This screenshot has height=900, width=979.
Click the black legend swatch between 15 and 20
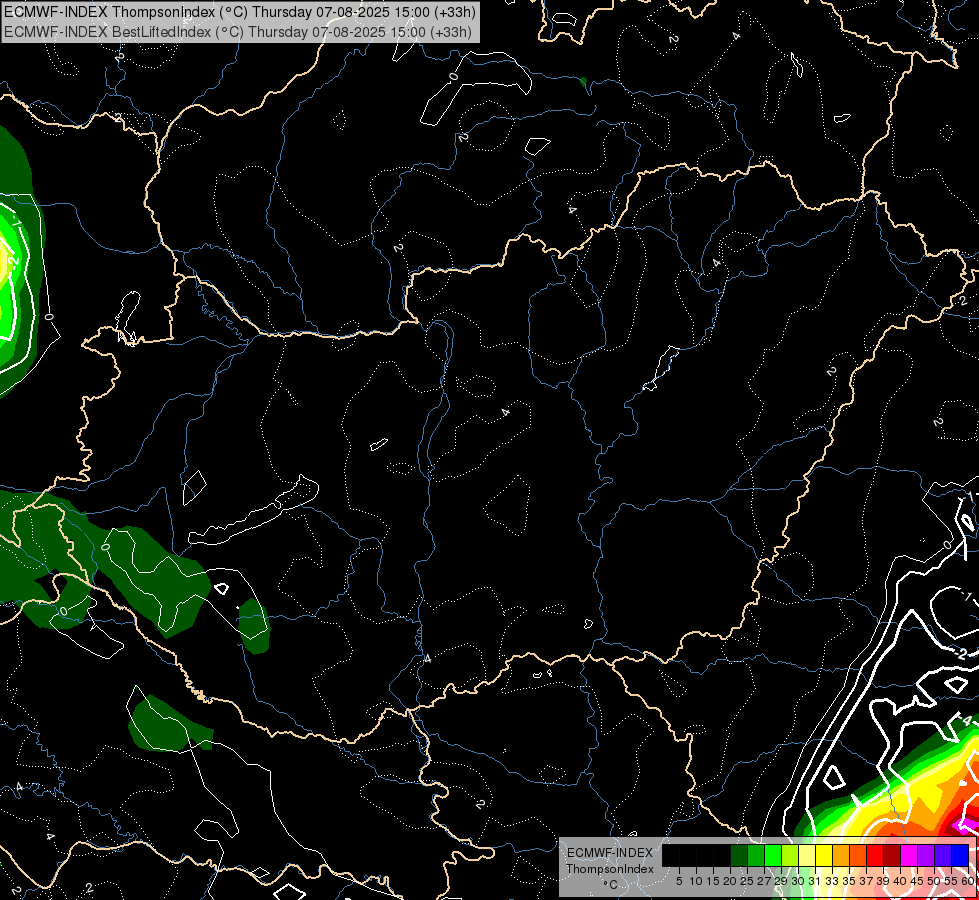[722, 856]
